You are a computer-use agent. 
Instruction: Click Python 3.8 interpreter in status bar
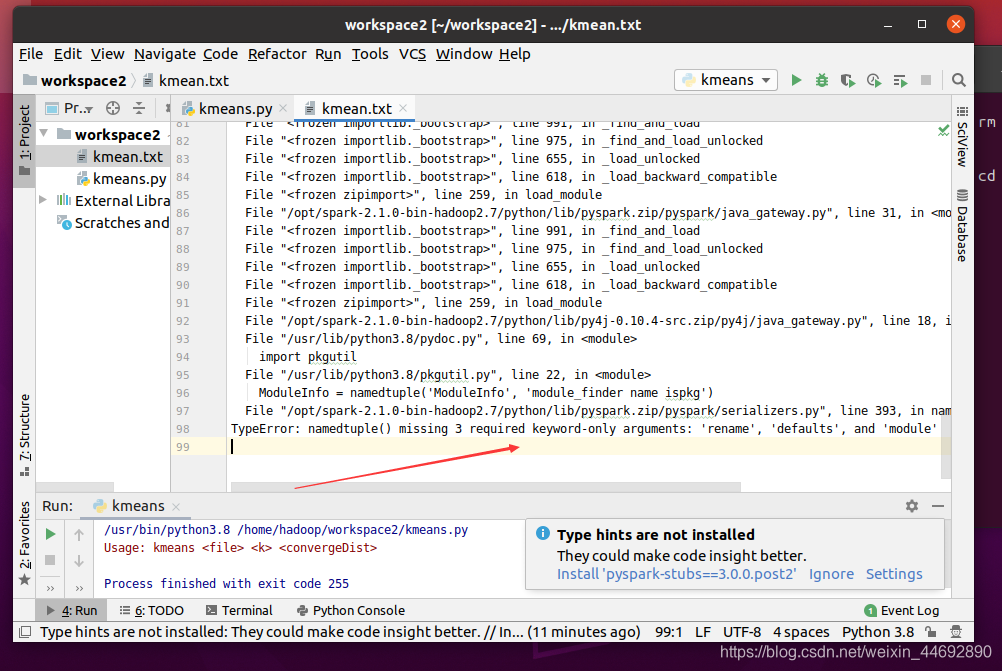coord(878,632)
